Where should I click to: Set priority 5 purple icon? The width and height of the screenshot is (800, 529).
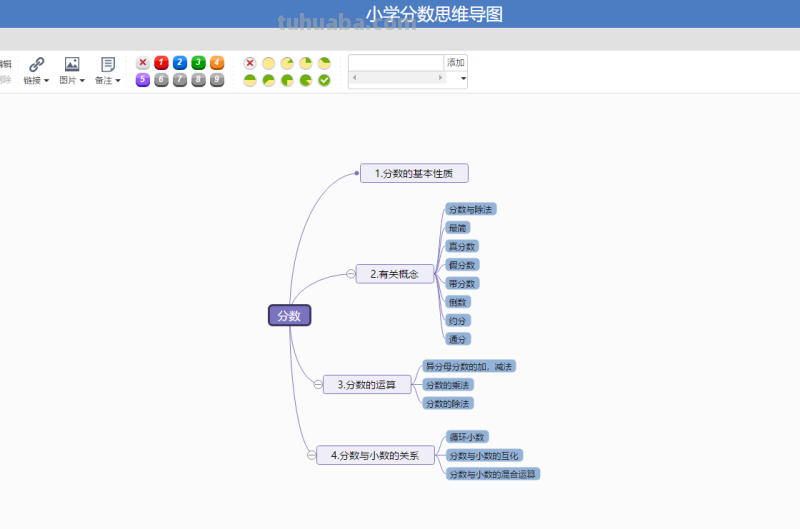pos(143,80)
